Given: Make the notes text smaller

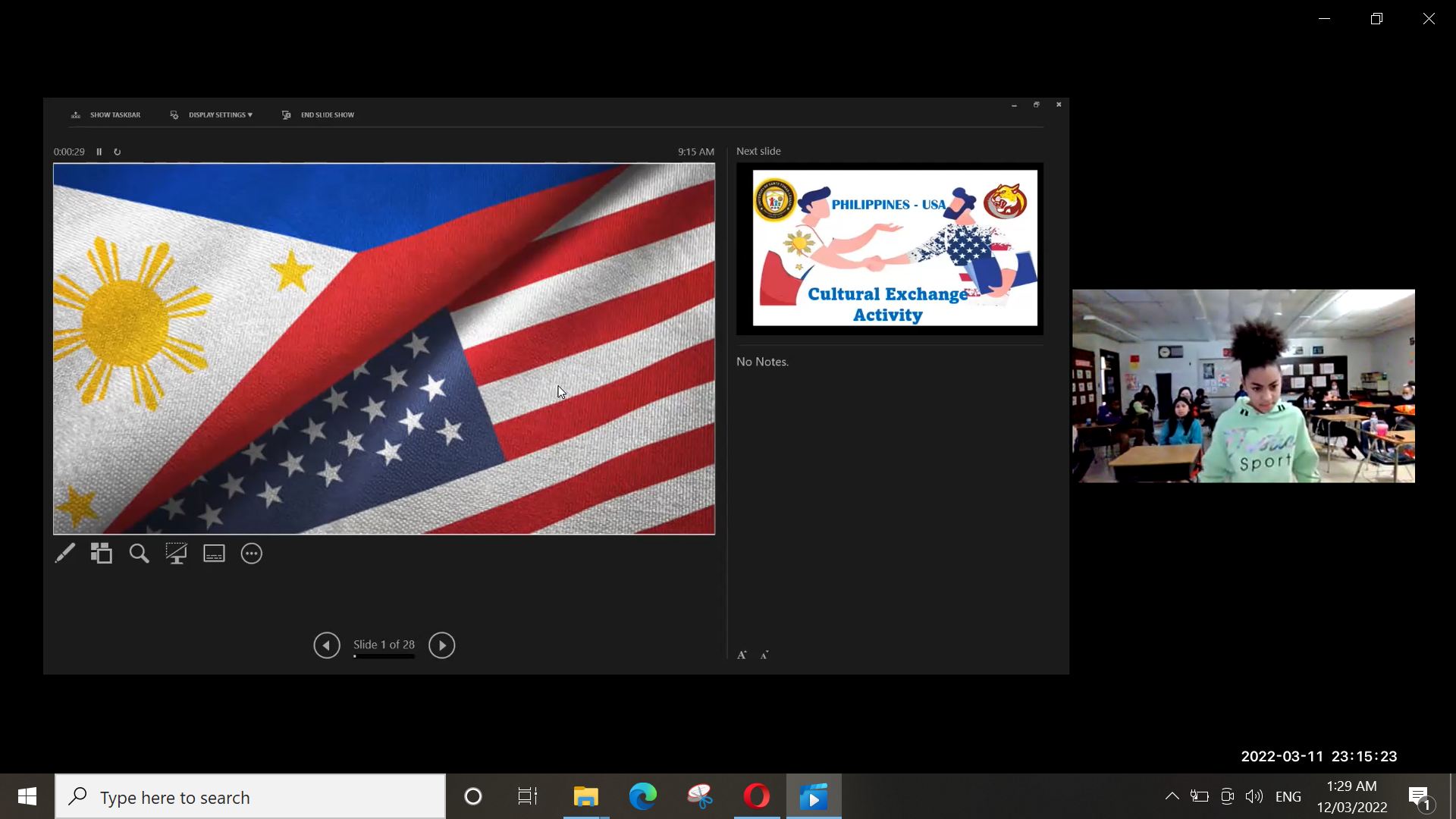Looking at the screenshot, I should [764, 655].
